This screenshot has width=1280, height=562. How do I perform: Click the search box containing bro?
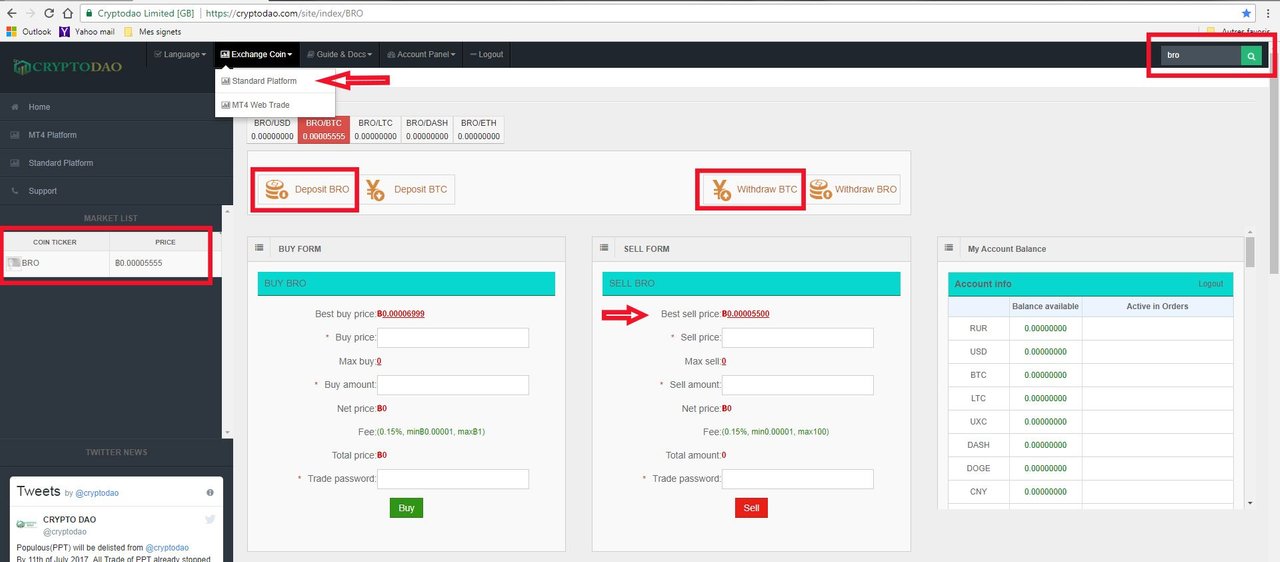click(x=1201, y=56)
